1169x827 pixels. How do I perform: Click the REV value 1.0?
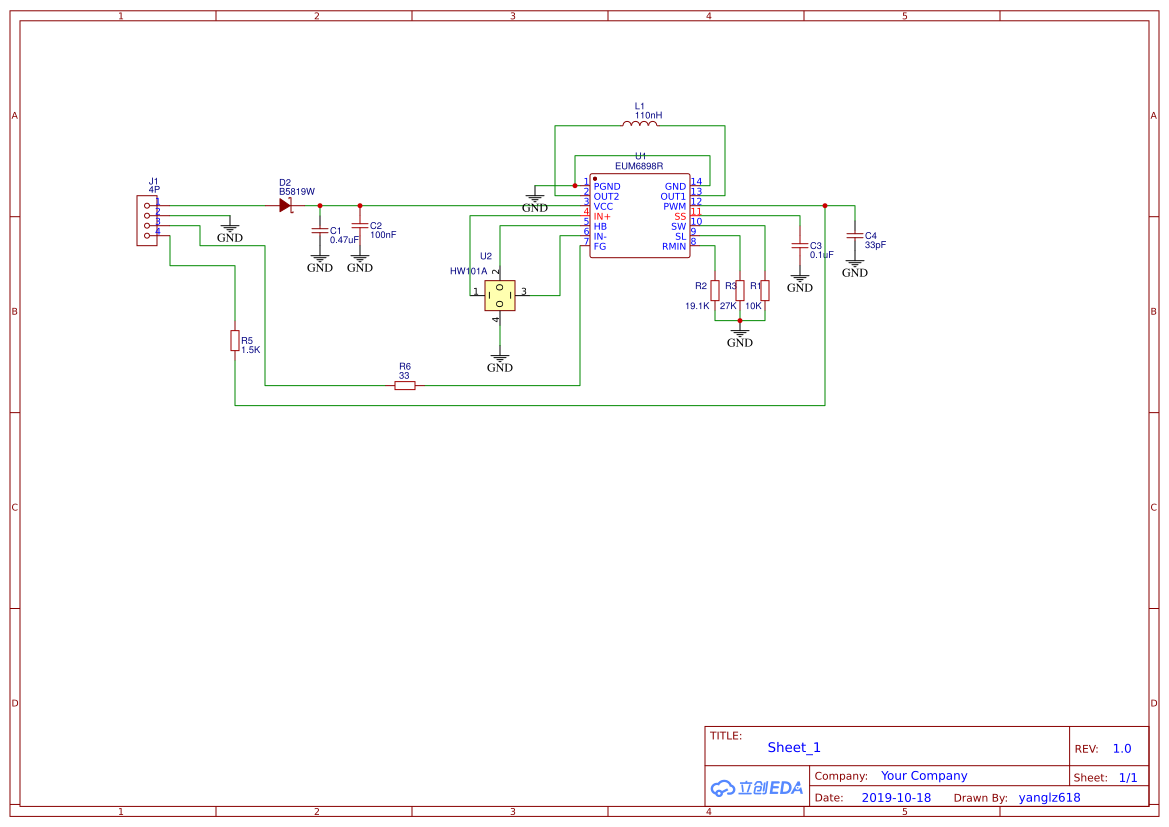pyautogui.click(x=1122, y=749)
